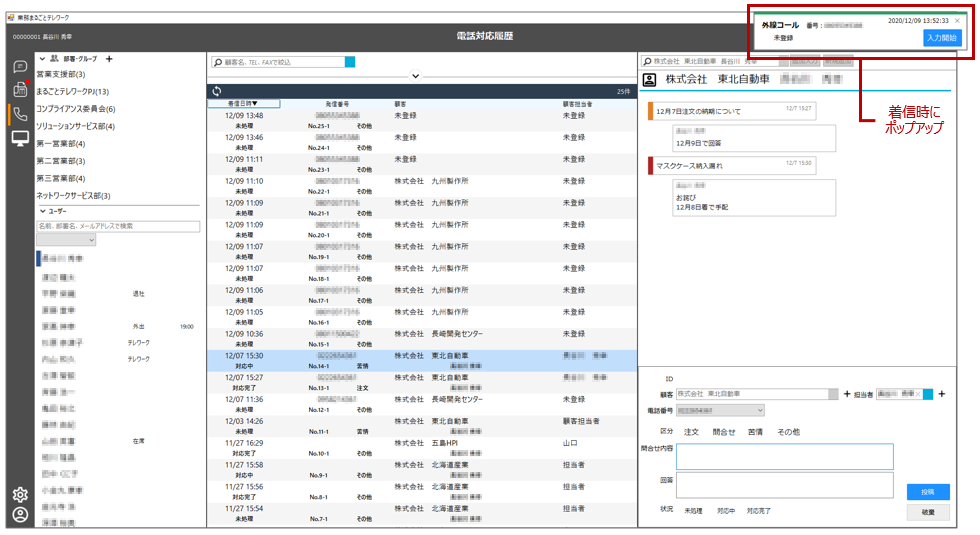Expand the search filter chevron above list

click(x=416, y=76)
